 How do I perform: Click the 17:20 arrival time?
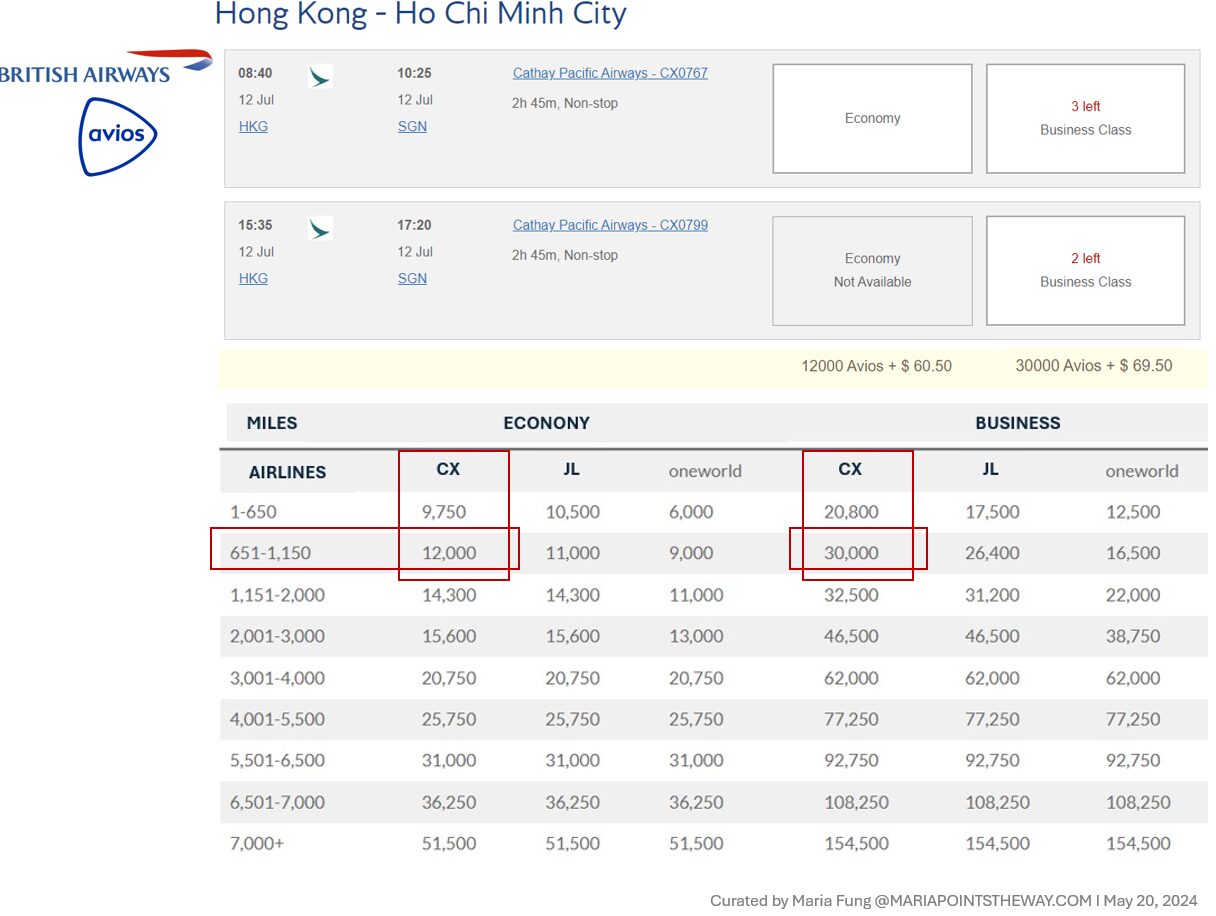(414, 226)
